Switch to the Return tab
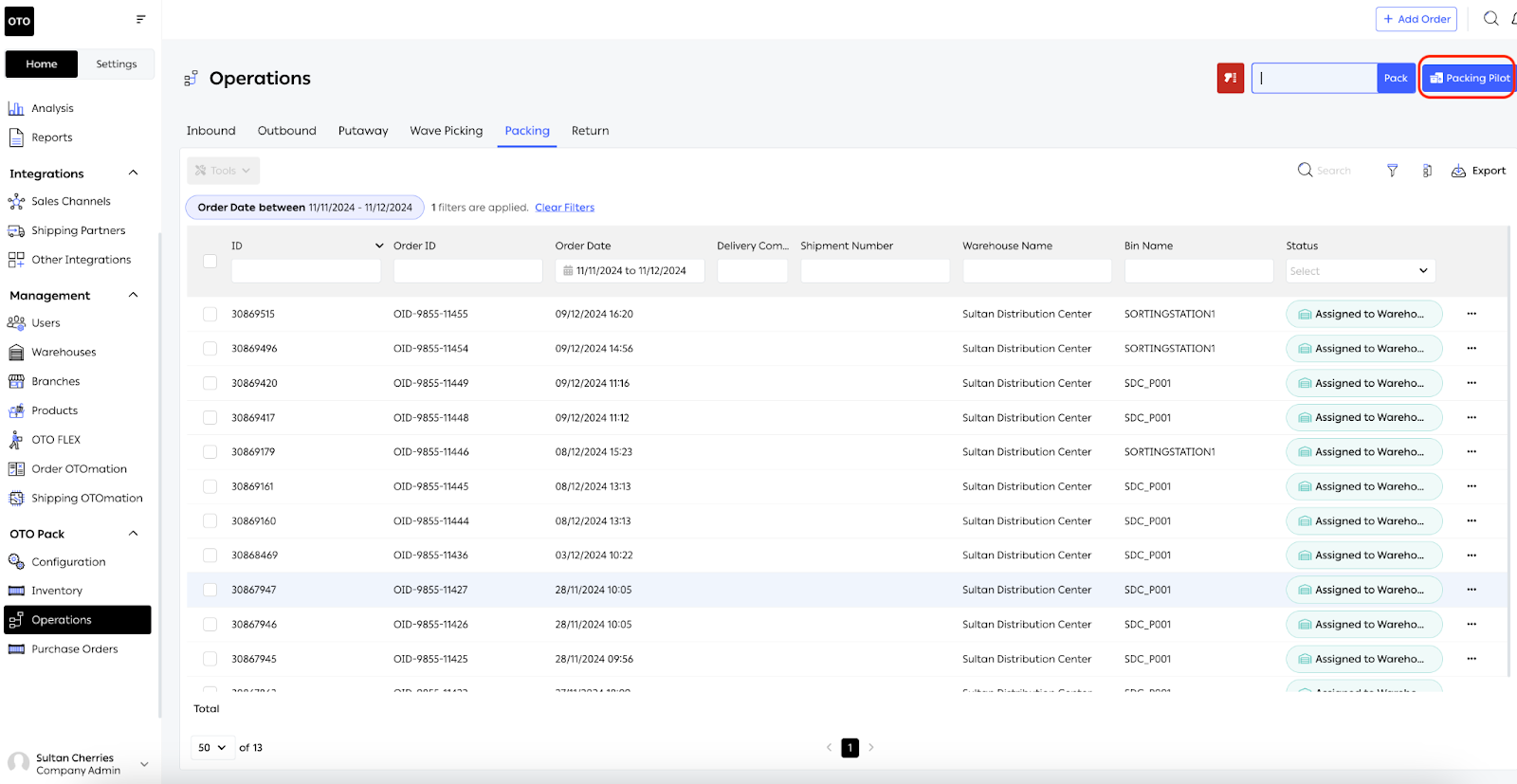The height and width of the screenshot is (784, 1517). pos(590,131)
